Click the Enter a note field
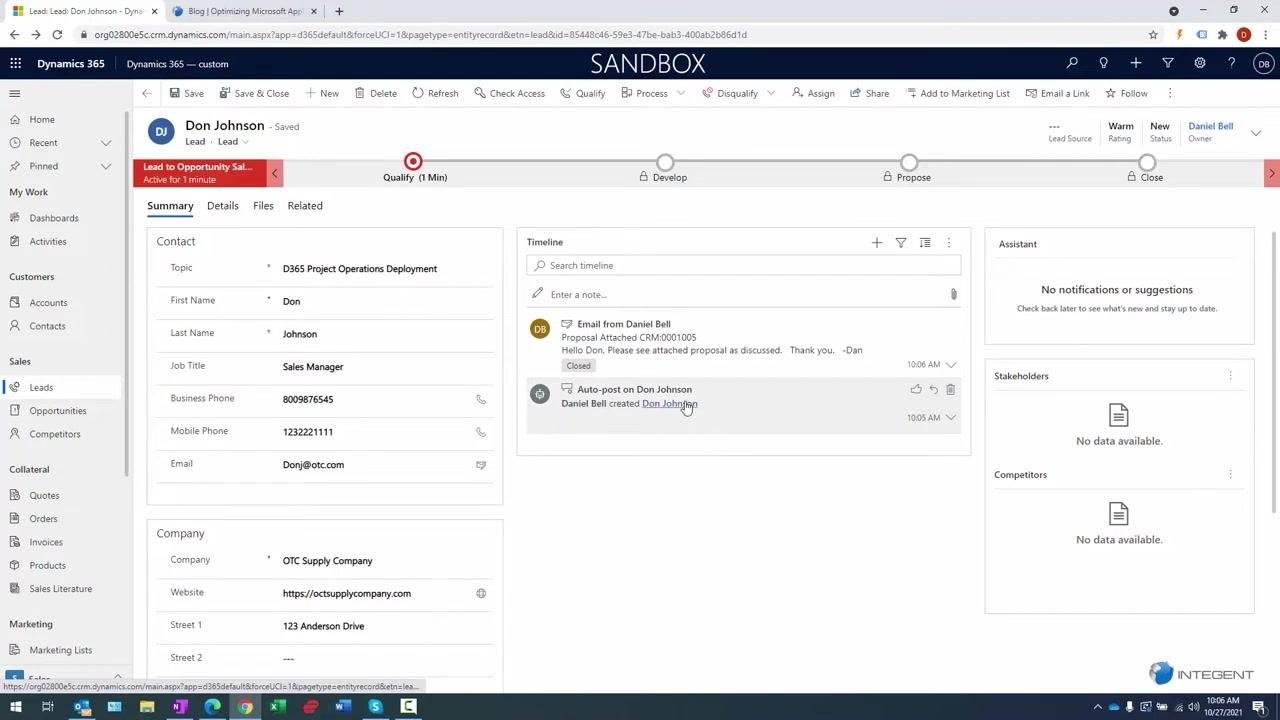This screenshot has width=1280, height=720. click(744, 294)
